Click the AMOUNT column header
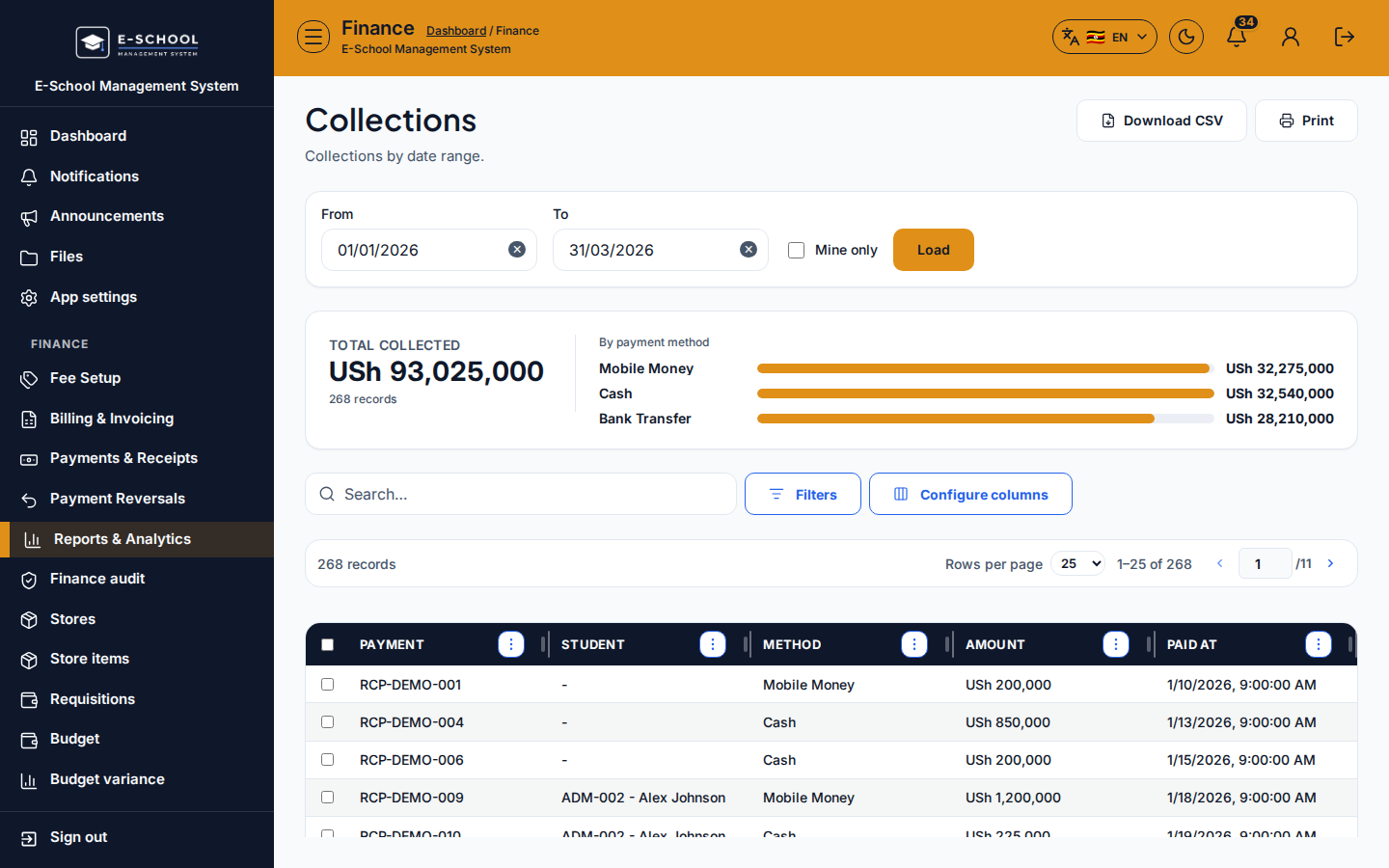1389x868 pixels. [x=995, y=644]
